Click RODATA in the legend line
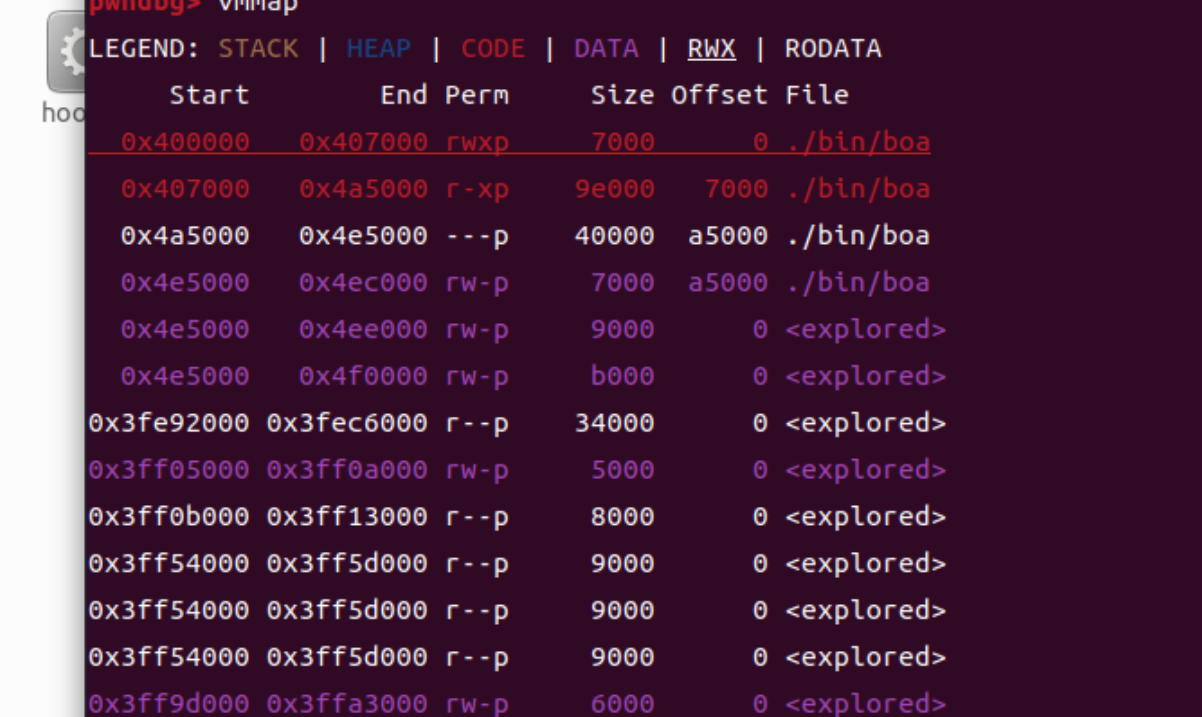Viewport: 1202px width, 717px height. pos(833,49)
